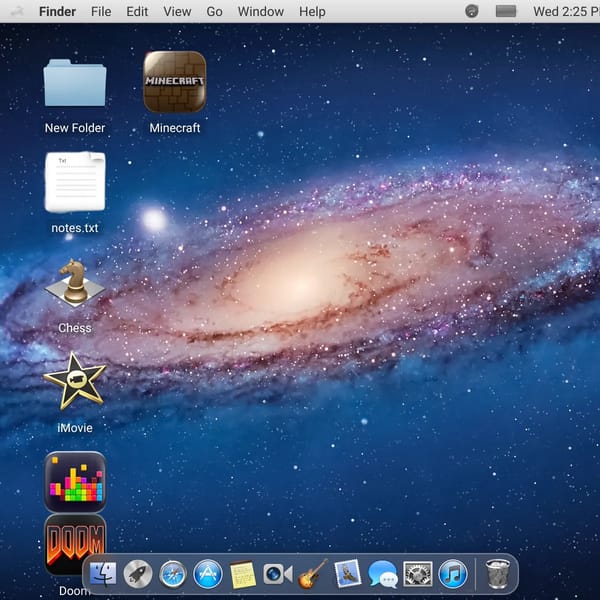The image size is (600, 600).
Task: Open System Preferences gear in the Dock
Action: pyautogui.click(x=418, y=574)
